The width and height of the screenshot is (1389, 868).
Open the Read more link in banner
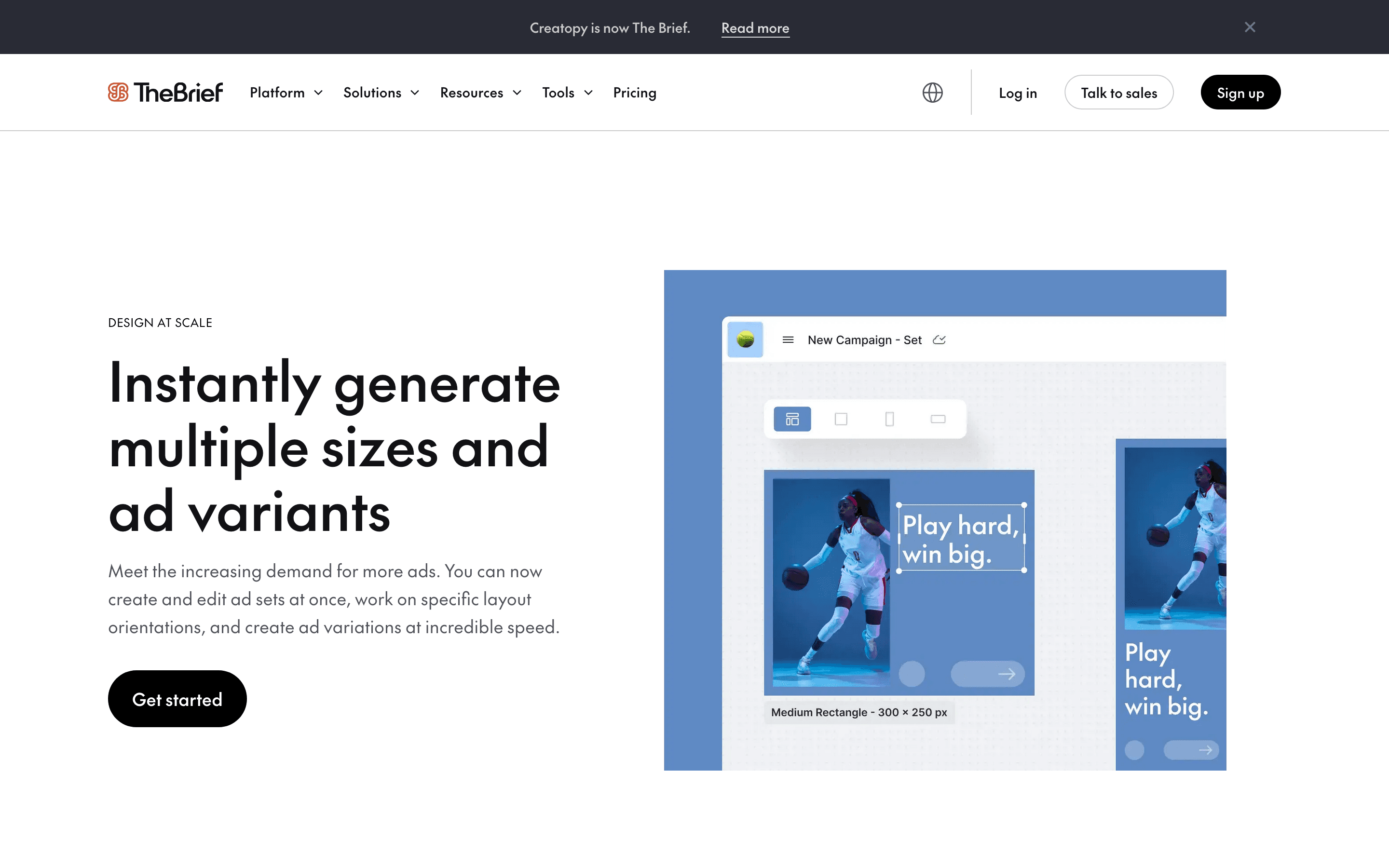pyautogui.click(x=755, y=27)
